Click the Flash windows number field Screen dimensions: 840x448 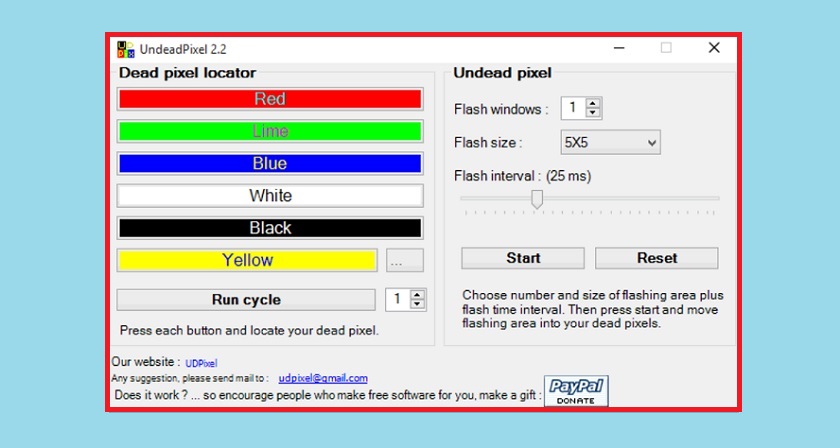573,108
